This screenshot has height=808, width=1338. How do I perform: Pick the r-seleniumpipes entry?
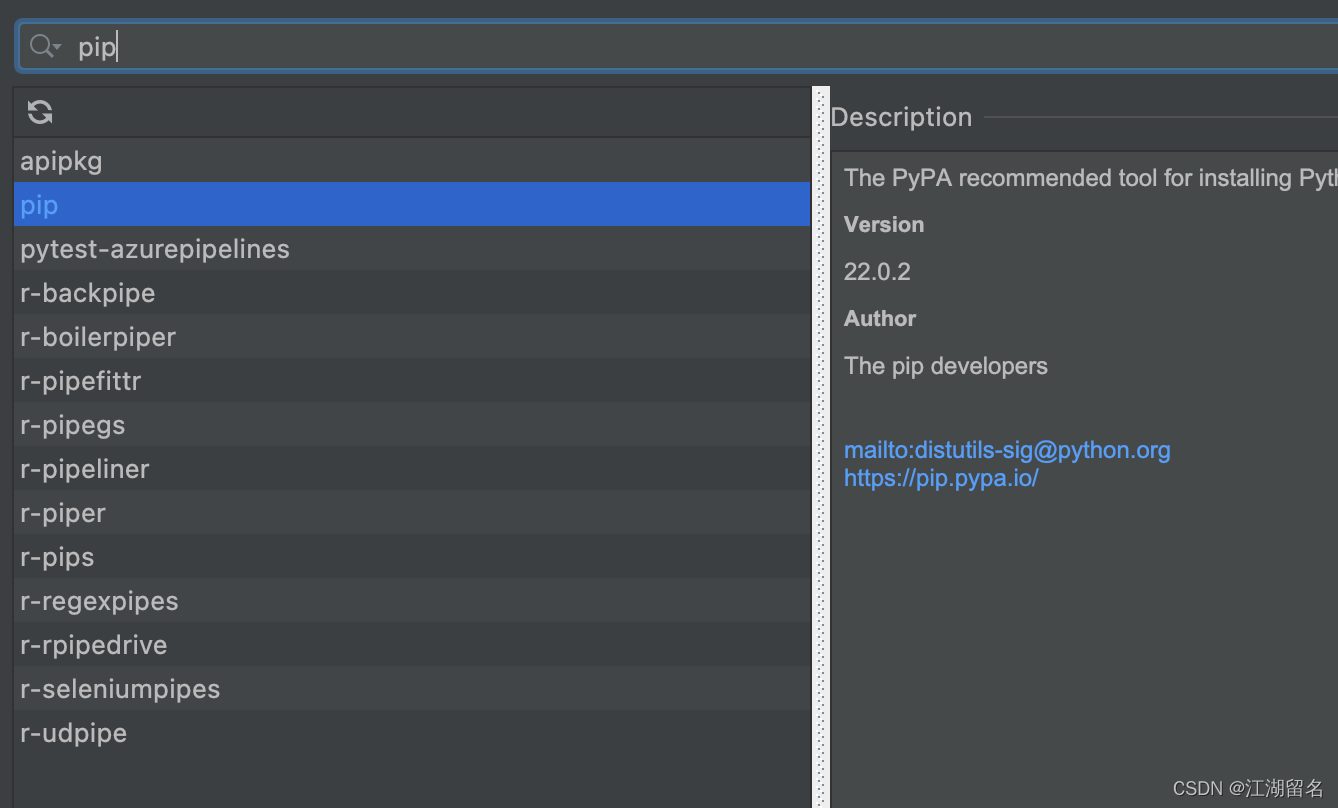coord(120,689)
